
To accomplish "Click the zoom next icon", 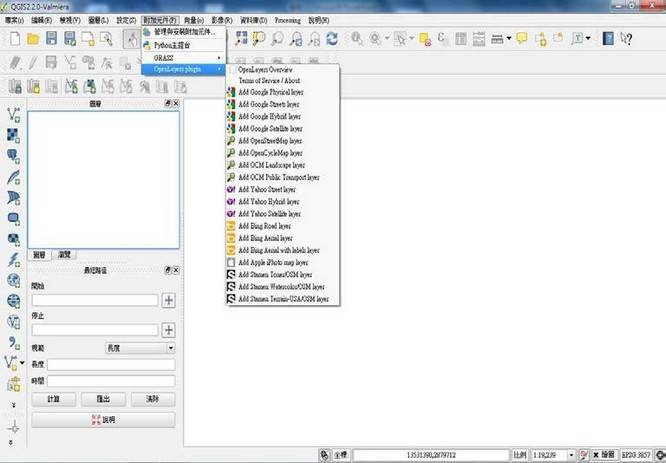I will pos(314,39).
